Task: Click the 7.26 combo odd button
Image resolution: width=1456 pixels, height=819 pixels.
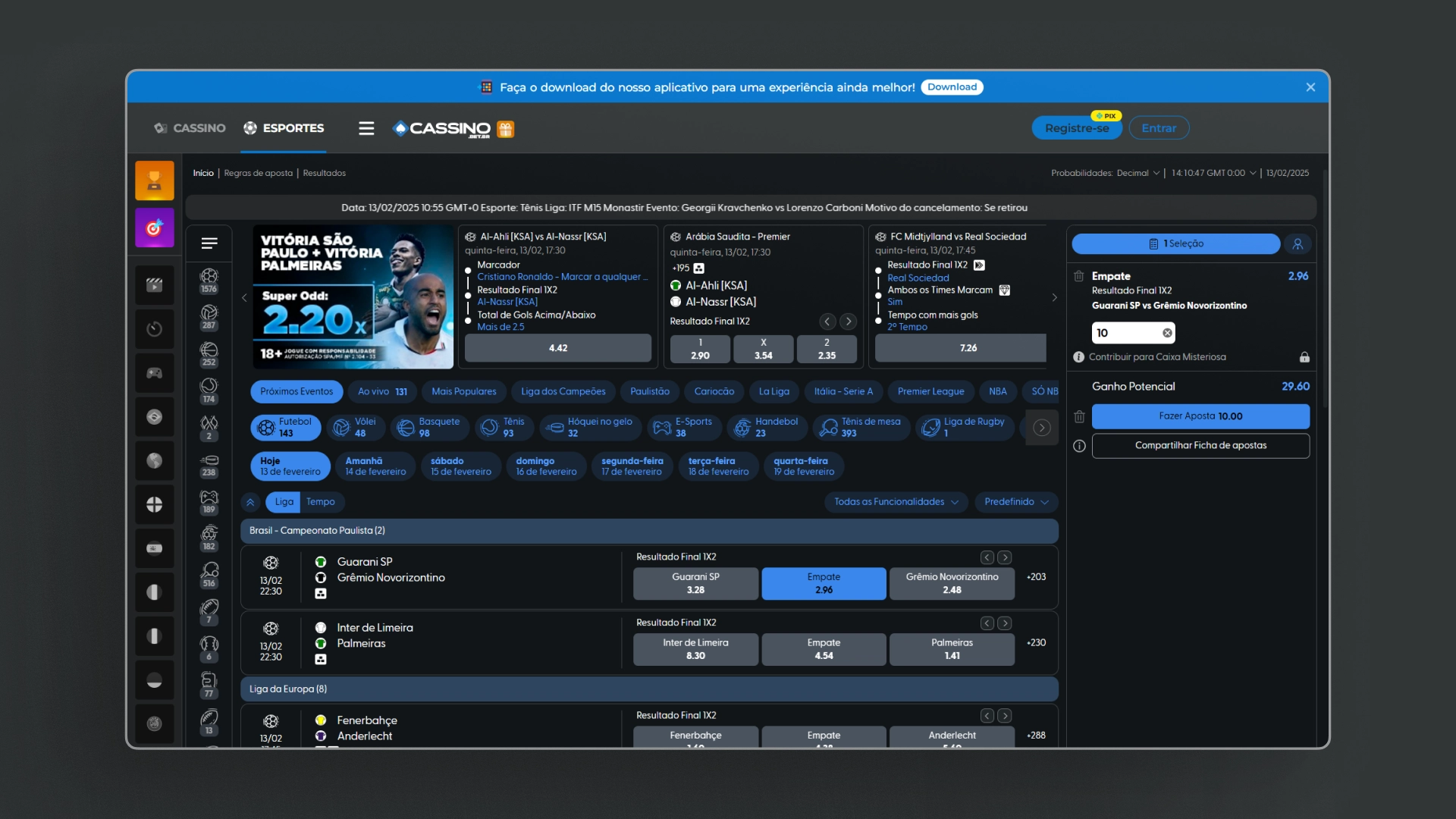Action: point(961,348)
